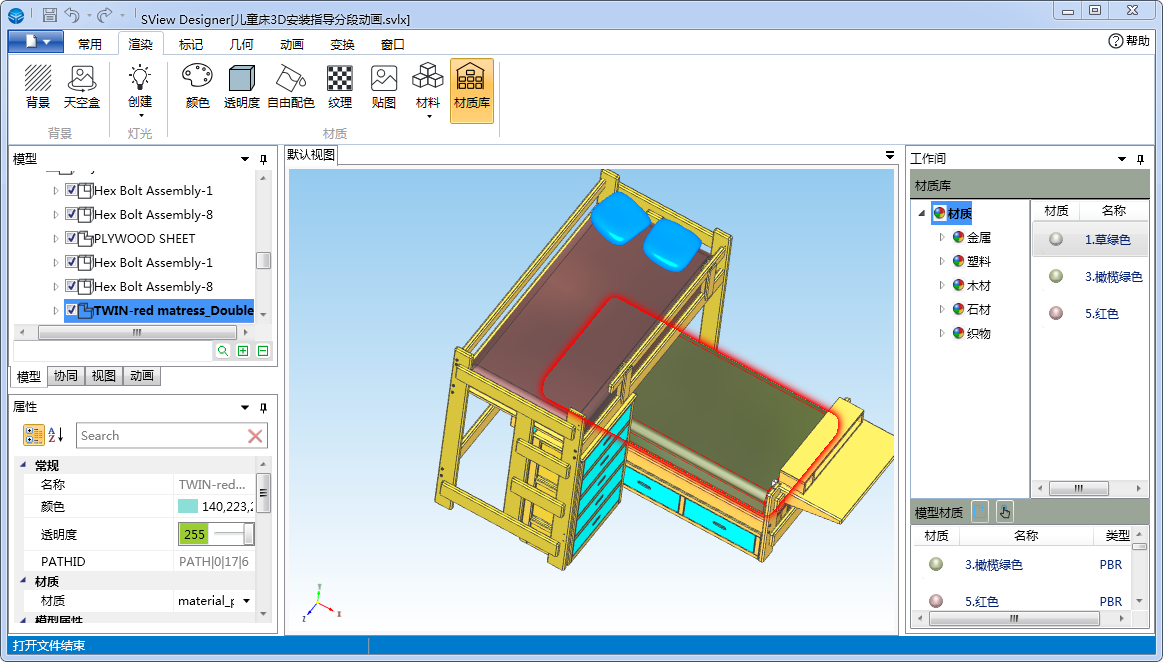Viewport: 1163px width, 662px height.
Task: Pin the 属性 panel
Action: pos(263,408)
